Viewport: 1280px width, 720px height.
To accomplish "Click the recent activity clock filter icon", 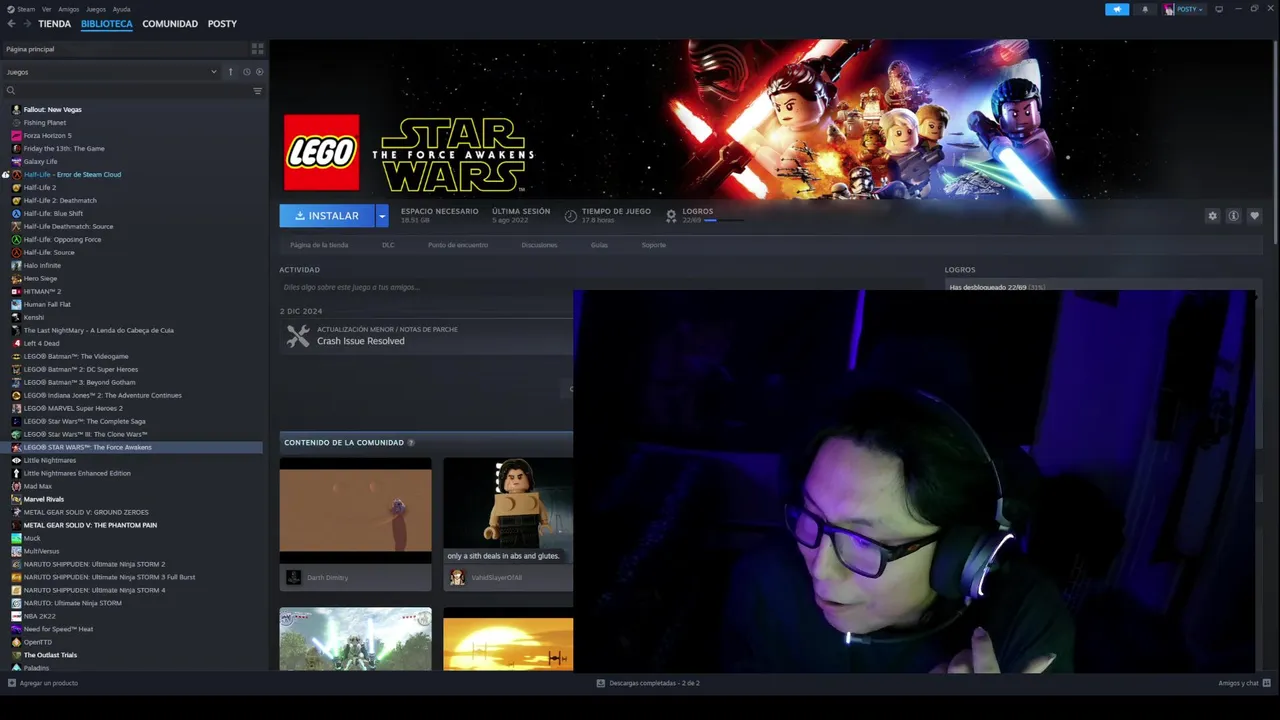I will tap(246, 72).
